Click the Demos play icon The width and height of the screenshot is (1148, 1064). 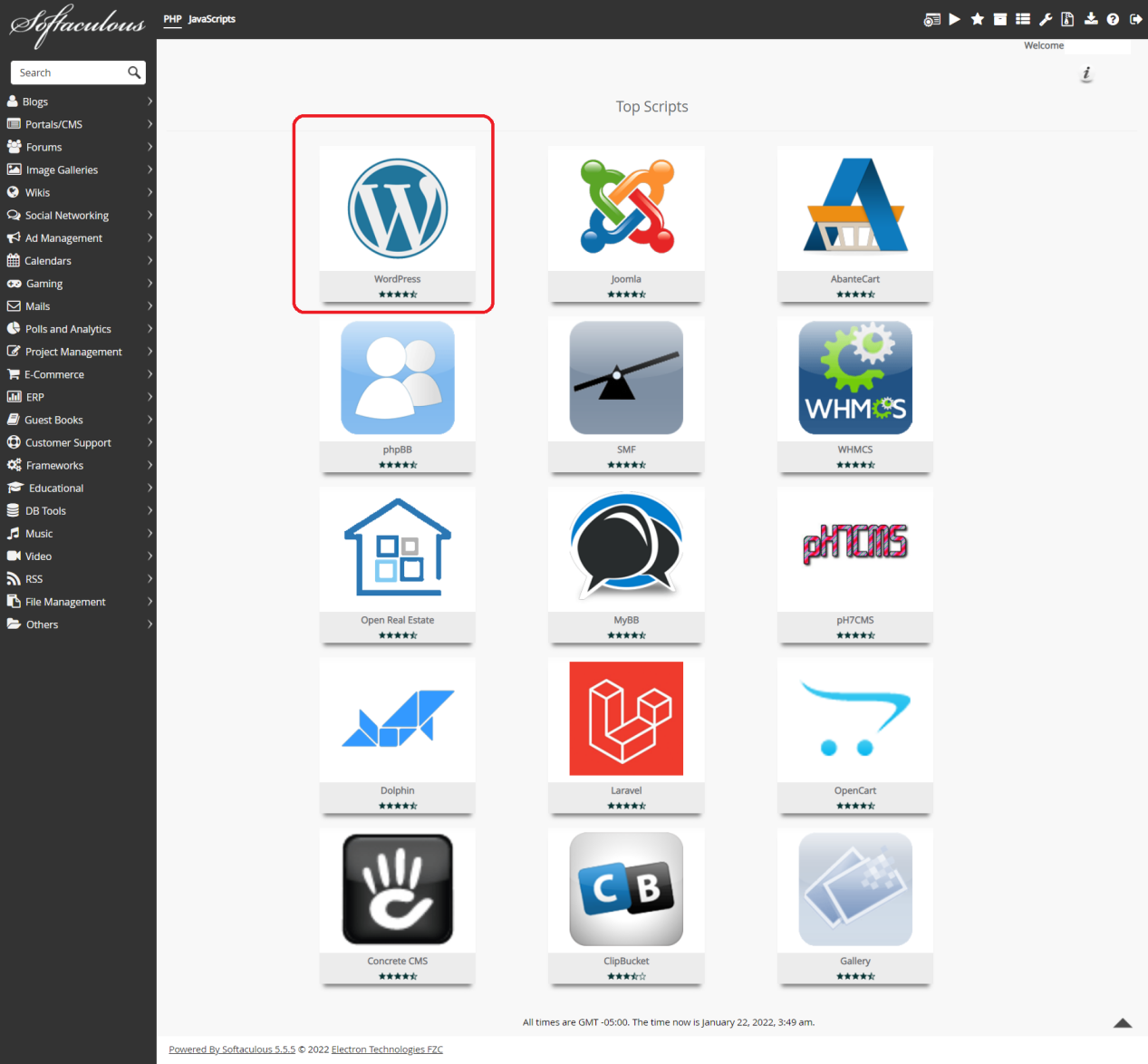tap(955, 19)
